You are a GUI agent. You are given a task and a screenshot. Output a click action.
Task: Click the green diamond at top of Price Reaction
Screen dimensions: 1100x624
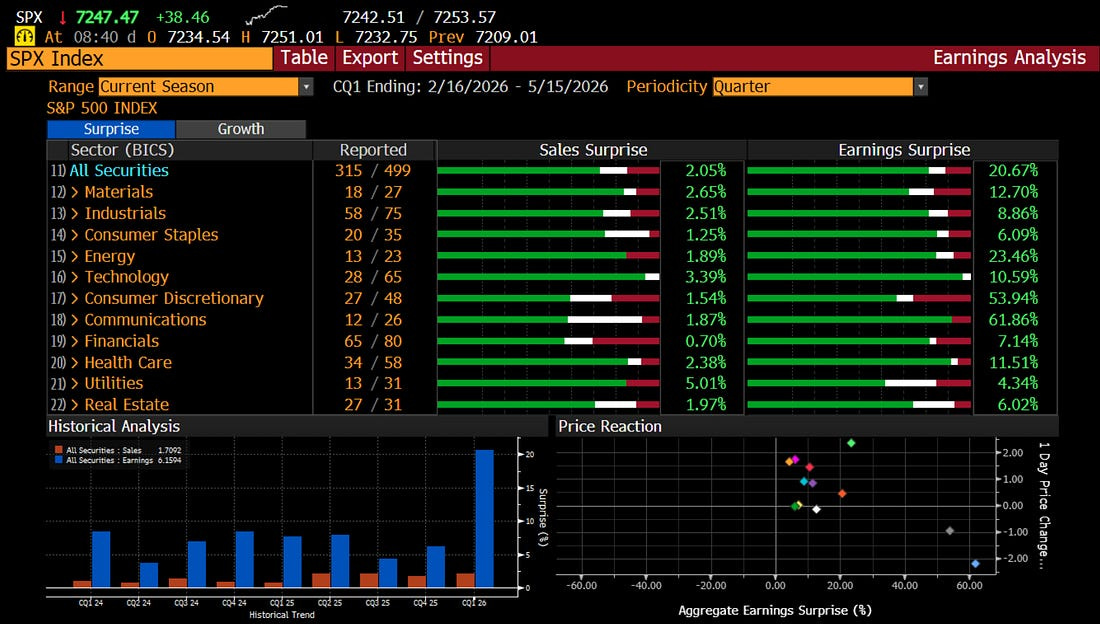click(851, 443)
